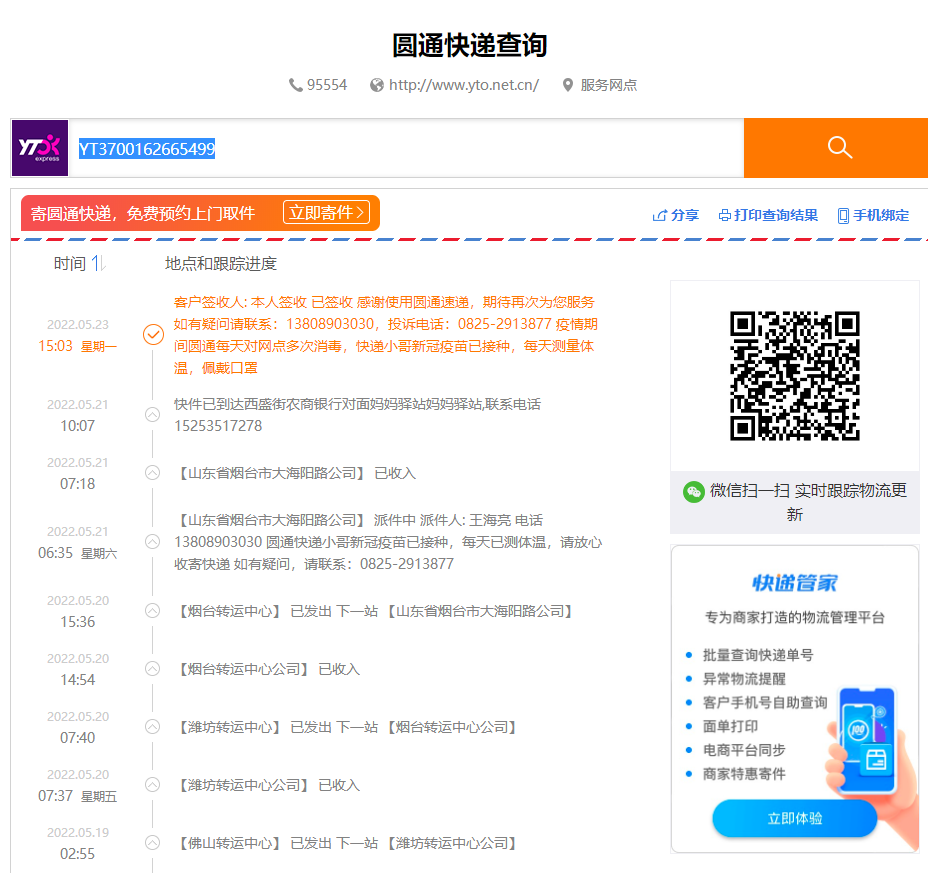Click the 寄圆通快递 promo banner text
The width and height of the screenshot is (928, 873).
[143, 214]
